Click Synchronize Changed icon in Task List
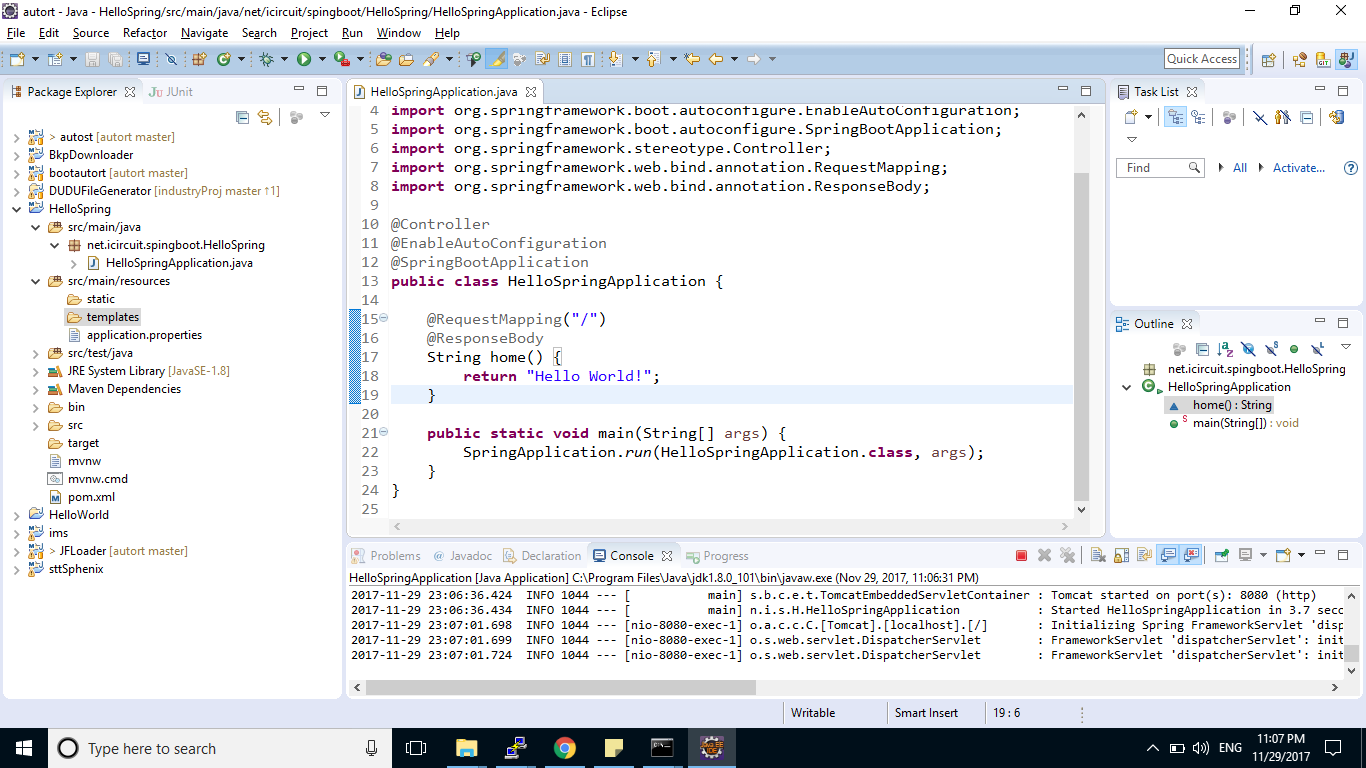 (x=1337, y=117)
